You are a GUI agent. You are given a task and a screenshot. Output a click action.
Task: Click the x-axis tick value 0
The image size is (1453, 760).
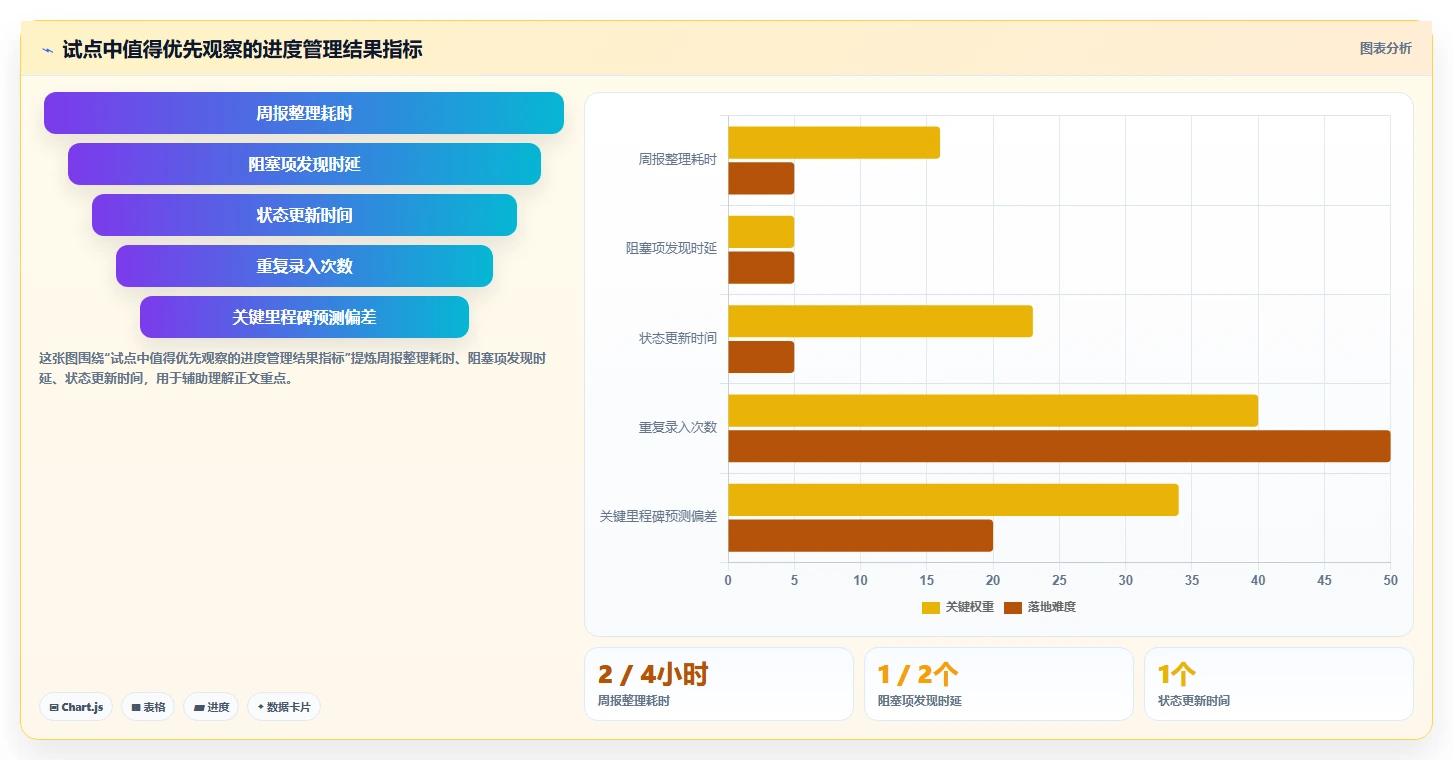[x=728, y=580]
